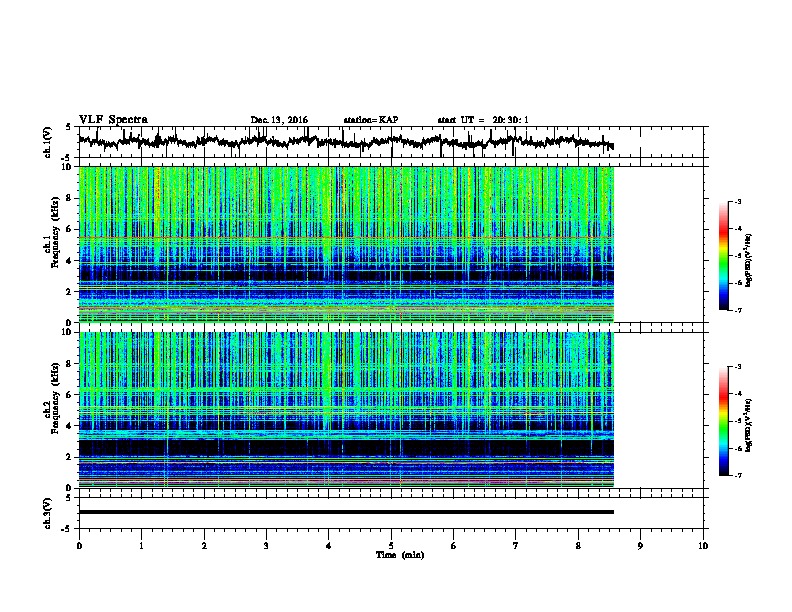The width and height of the screenshot is (792, 612).
Task: Click the ch.2 spectrogram color scale bar
Action: pyautogui.click(x=724, y=421)
